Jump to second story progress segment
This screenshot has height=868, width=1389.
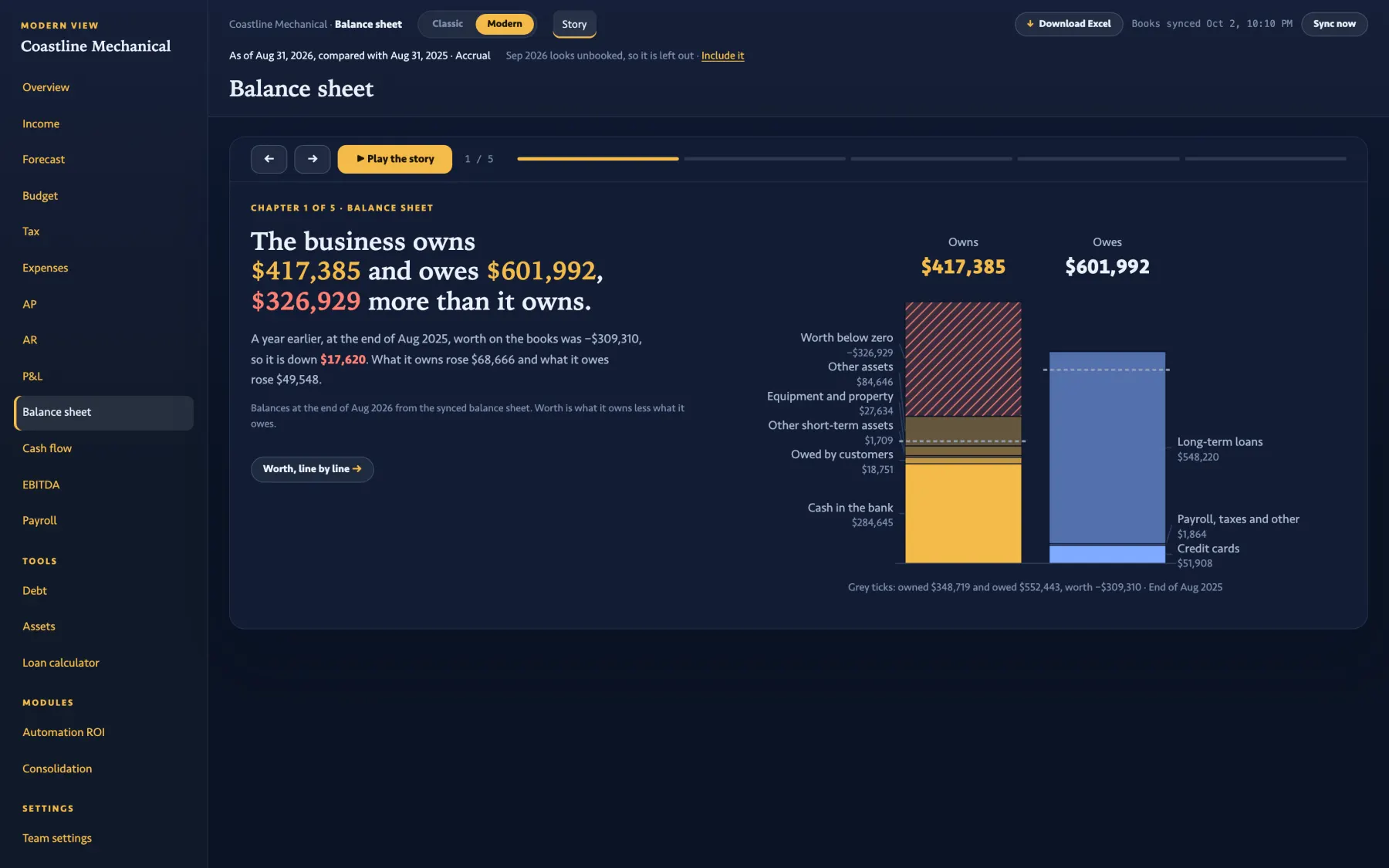765,159
